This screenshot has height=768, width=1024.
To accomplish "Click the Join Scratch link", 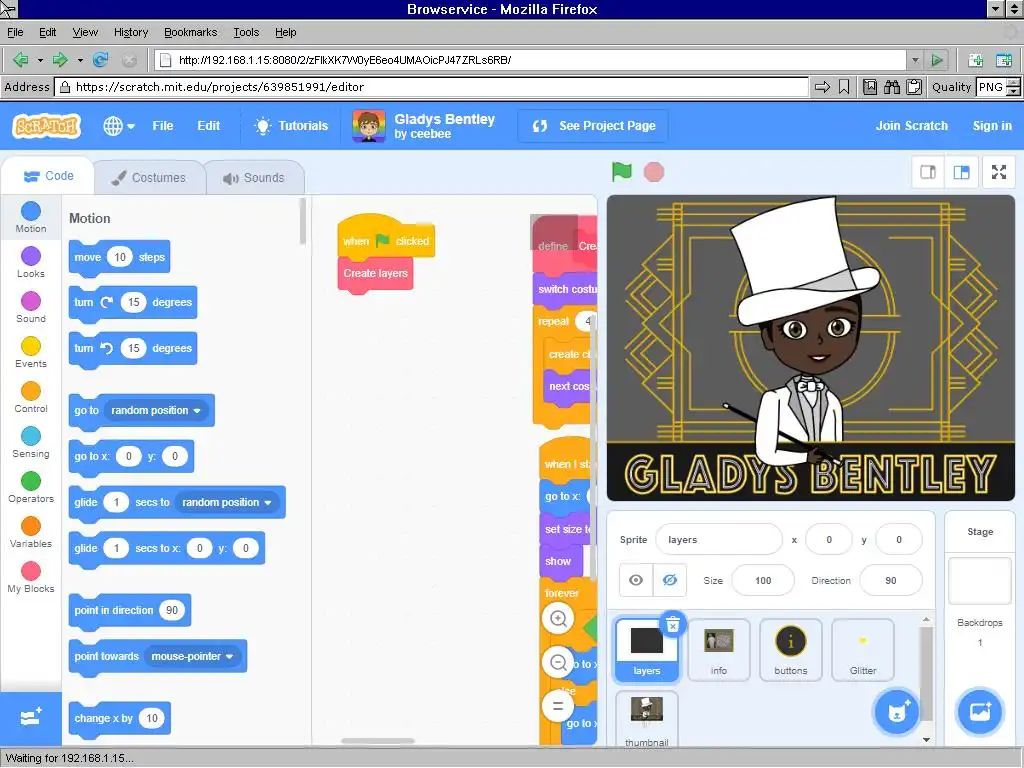I will [911, 125].
